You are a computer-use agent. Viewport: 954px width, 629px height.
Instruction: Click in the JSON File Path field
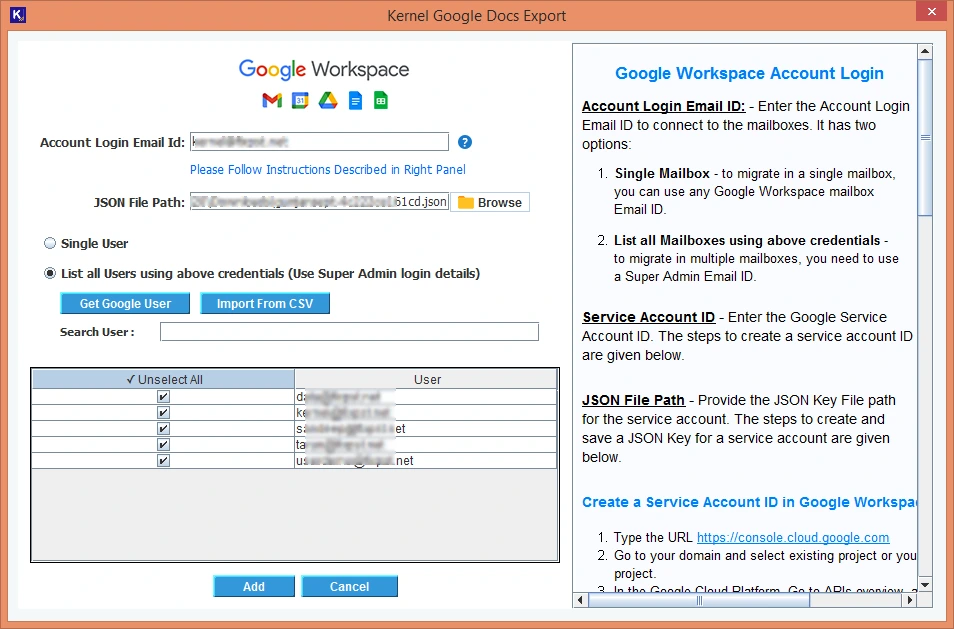point(319,202)
